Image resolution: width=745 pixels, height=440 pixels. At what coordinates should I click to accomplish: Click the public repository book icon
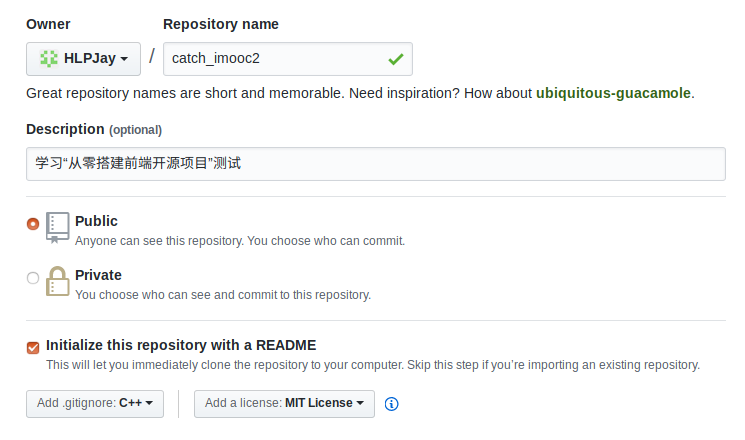[x=57, y=228]
